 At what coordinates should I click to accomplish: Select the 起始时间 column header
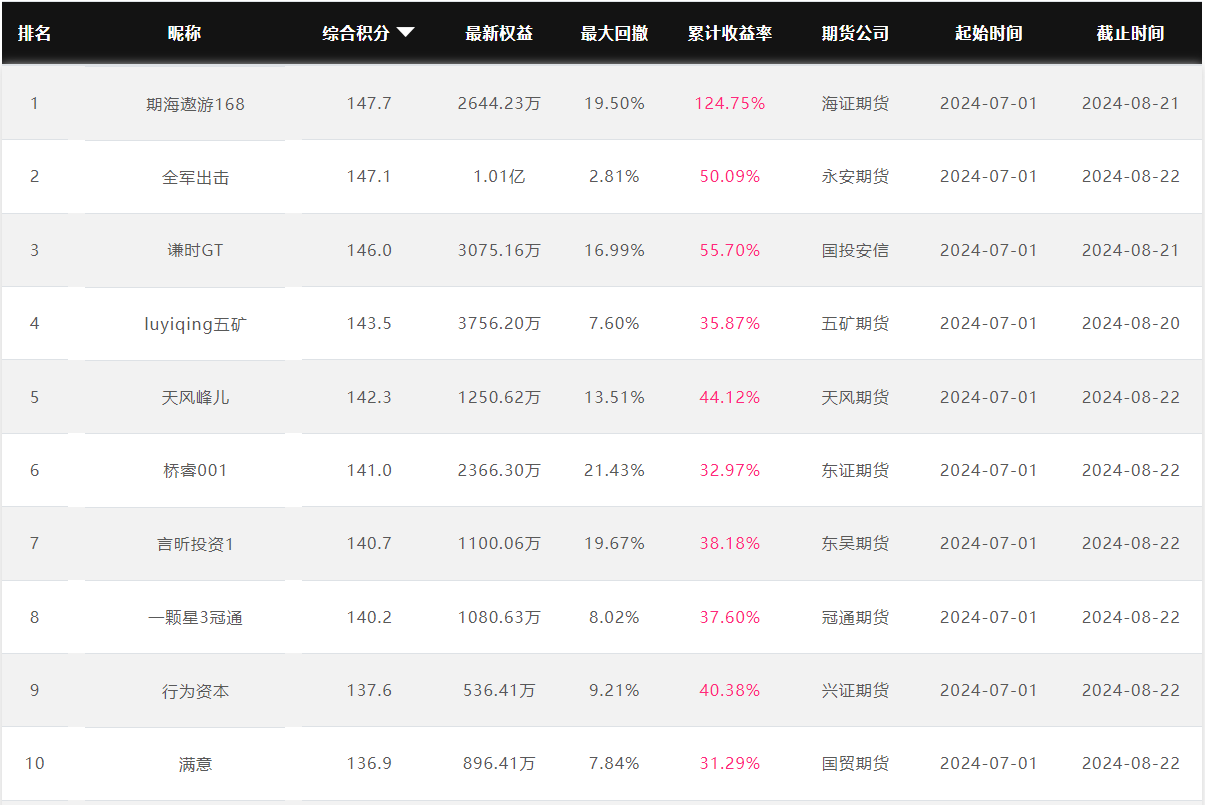[x=989, y=33]
